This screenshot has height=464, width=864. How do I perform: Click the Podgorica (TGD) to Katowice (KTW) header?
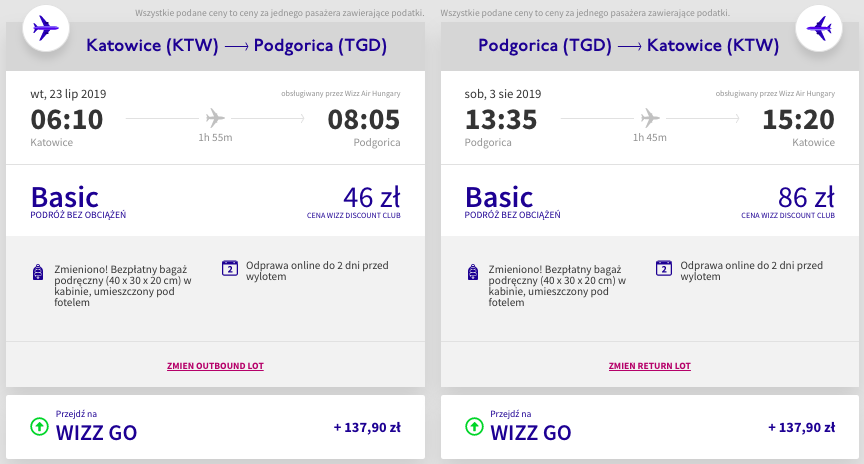pyautogui.click(x=628, y=46)
